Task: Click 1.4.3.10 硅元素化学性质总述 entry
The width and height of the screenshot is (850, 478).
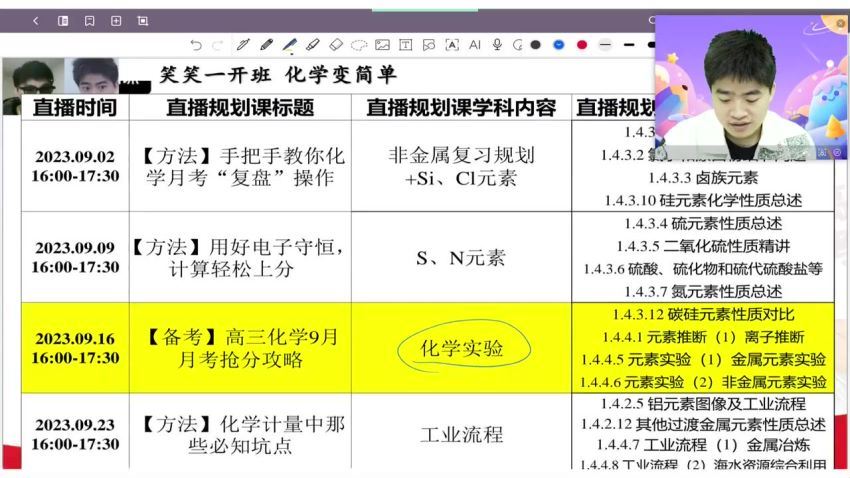Action: click(703, 201)
